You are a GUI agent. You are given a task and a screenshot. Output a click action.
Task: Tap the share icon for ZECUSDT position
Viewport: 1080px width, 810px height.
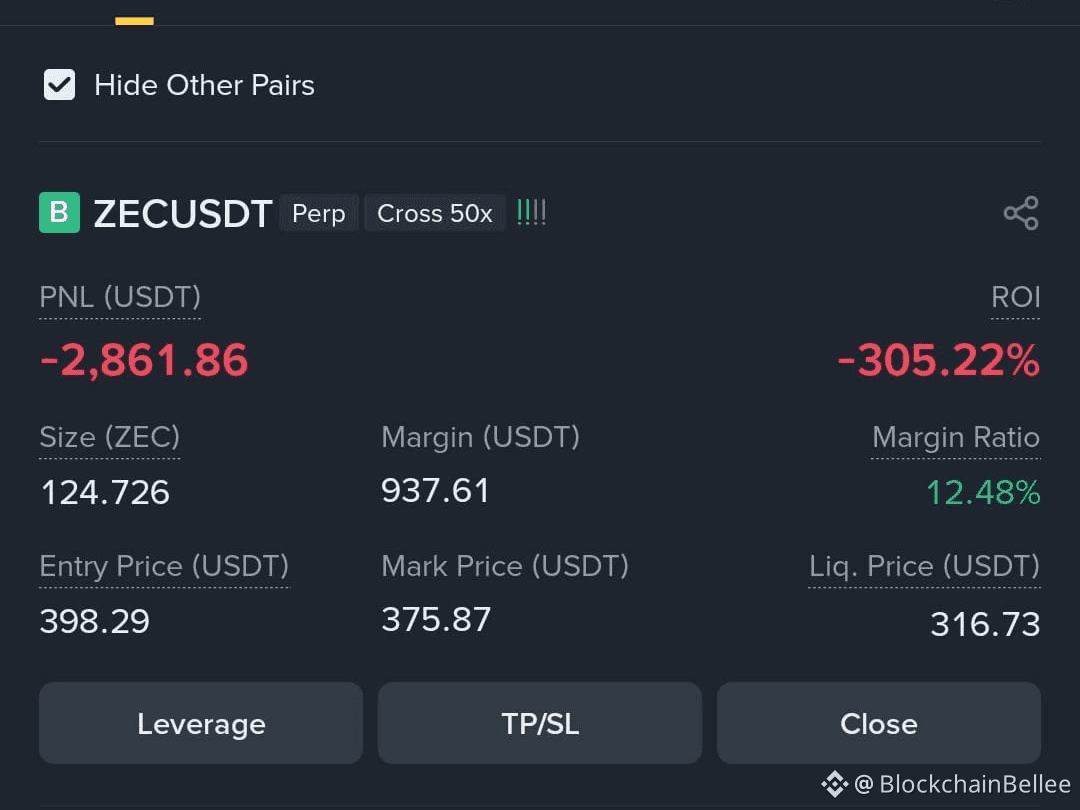1021,213
